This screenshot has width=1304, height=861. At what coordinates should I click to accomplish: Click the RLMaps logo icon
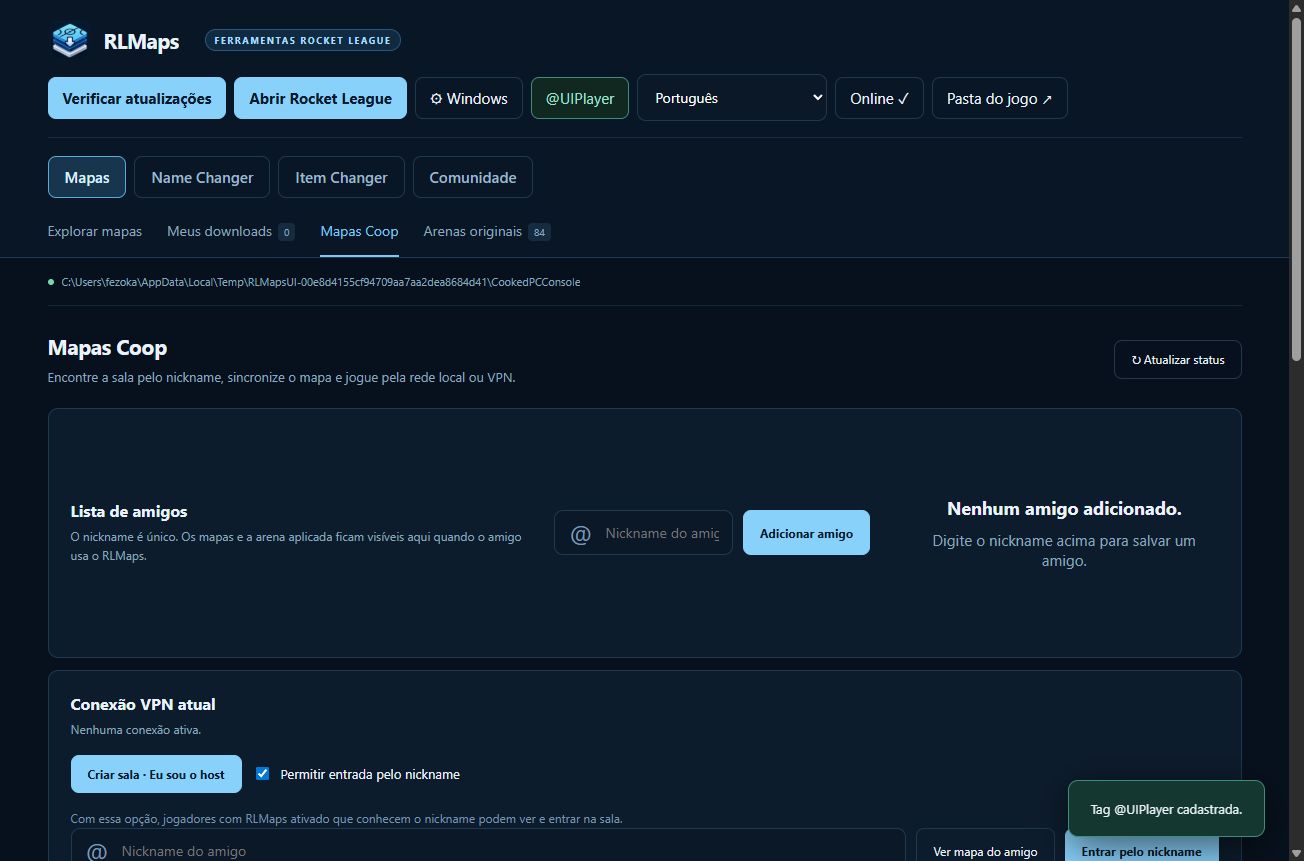pos(70,40)
